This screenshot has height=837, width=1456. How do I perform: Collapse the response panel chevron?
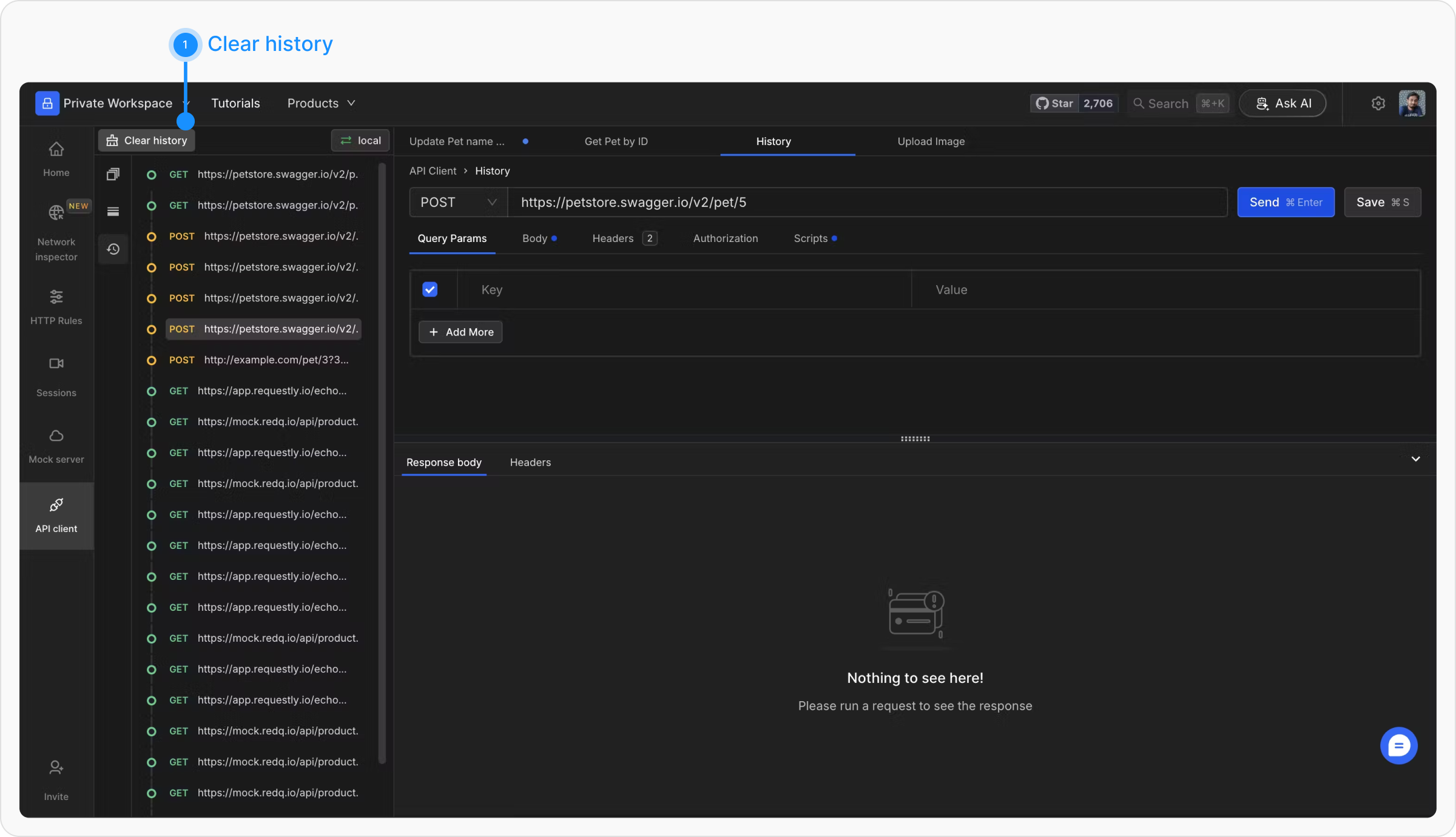tap(1415, 459)
